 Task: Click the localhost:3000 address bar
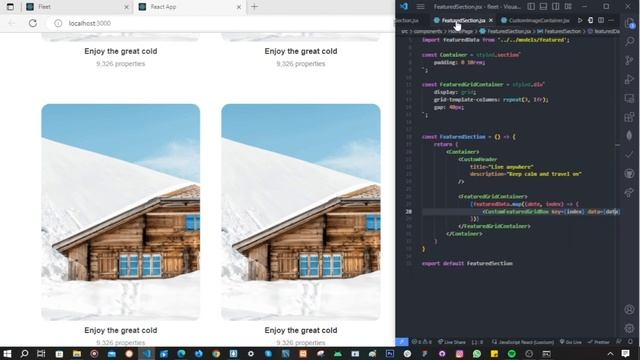220,23
